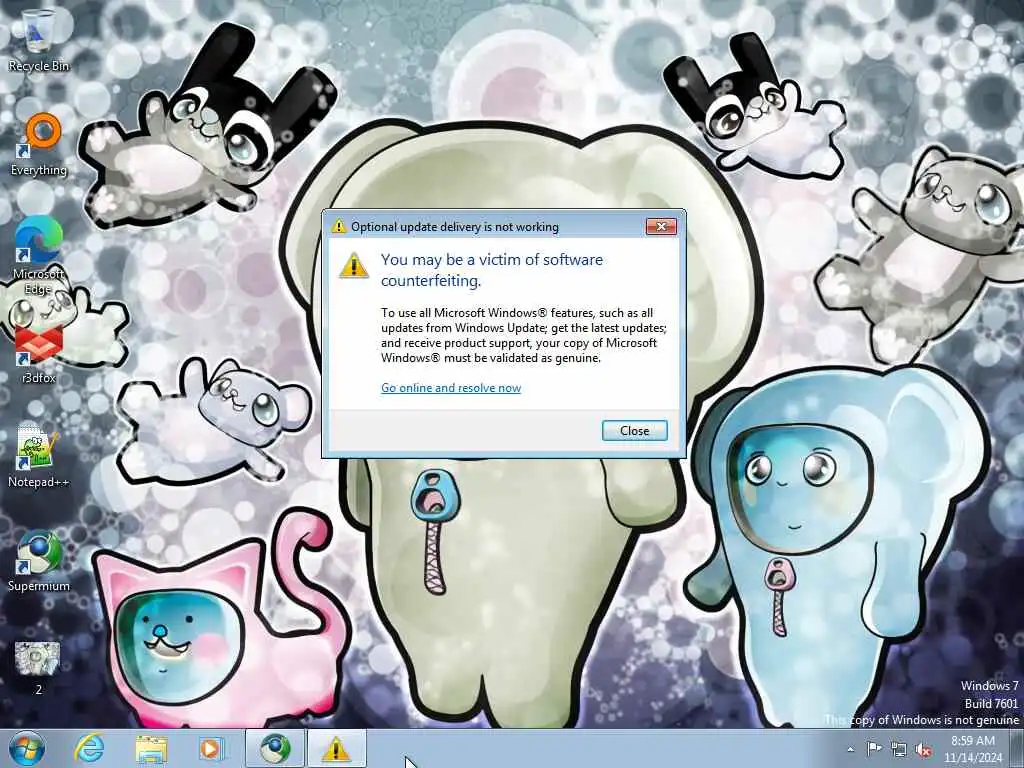This screenshot has width=1024, height=768.
Task: Click dialog title 'Optional update delivery is not working'
Action: point(455,227)
